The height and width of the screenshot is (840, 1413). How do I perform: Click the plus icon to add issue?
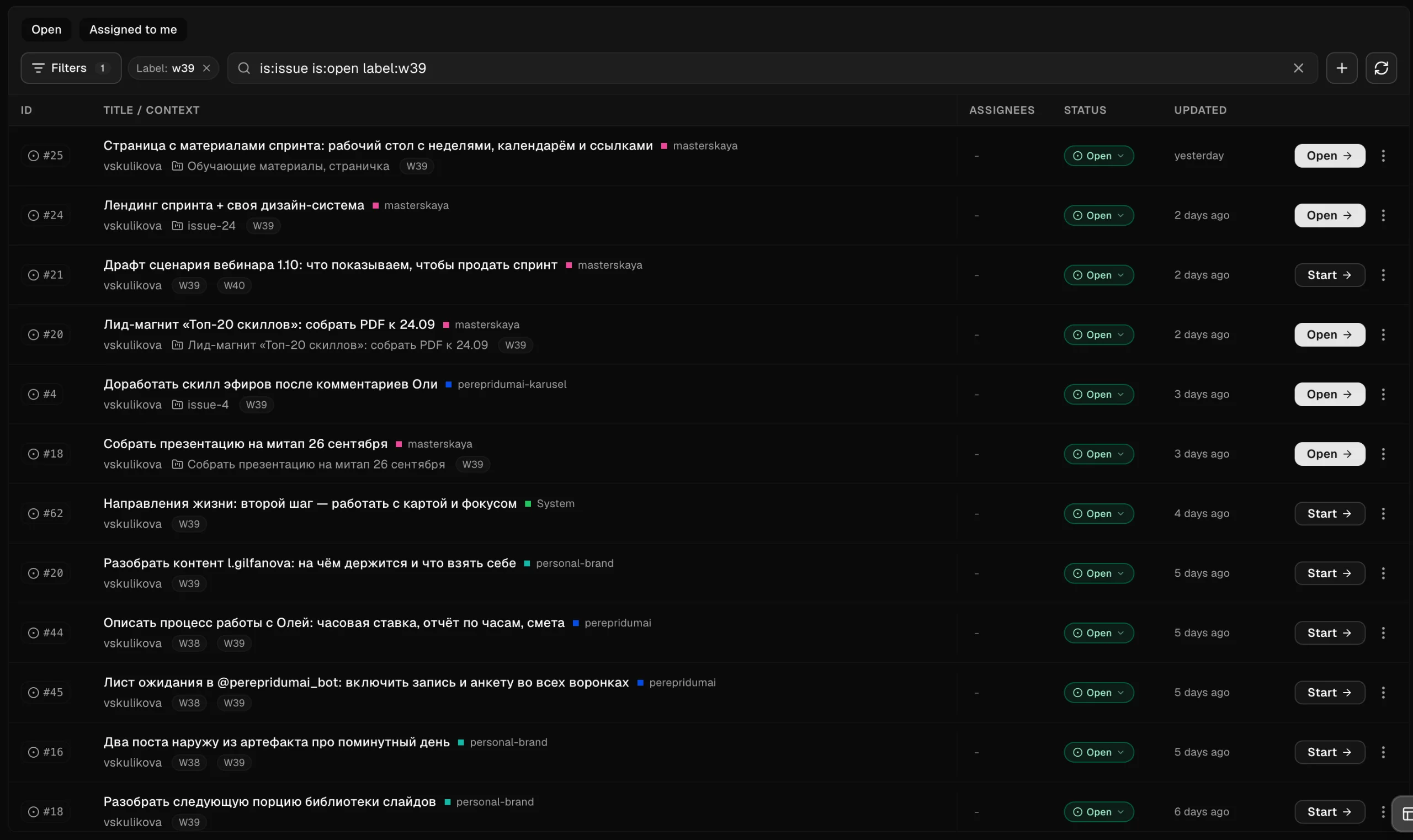pos(1341,68)
